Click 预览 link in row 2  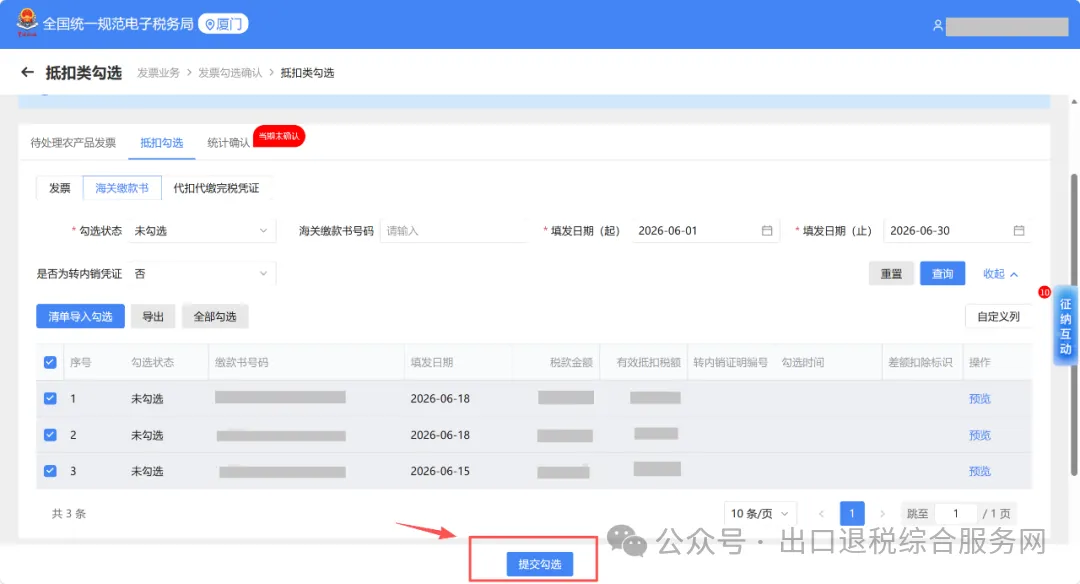point(979,435)
